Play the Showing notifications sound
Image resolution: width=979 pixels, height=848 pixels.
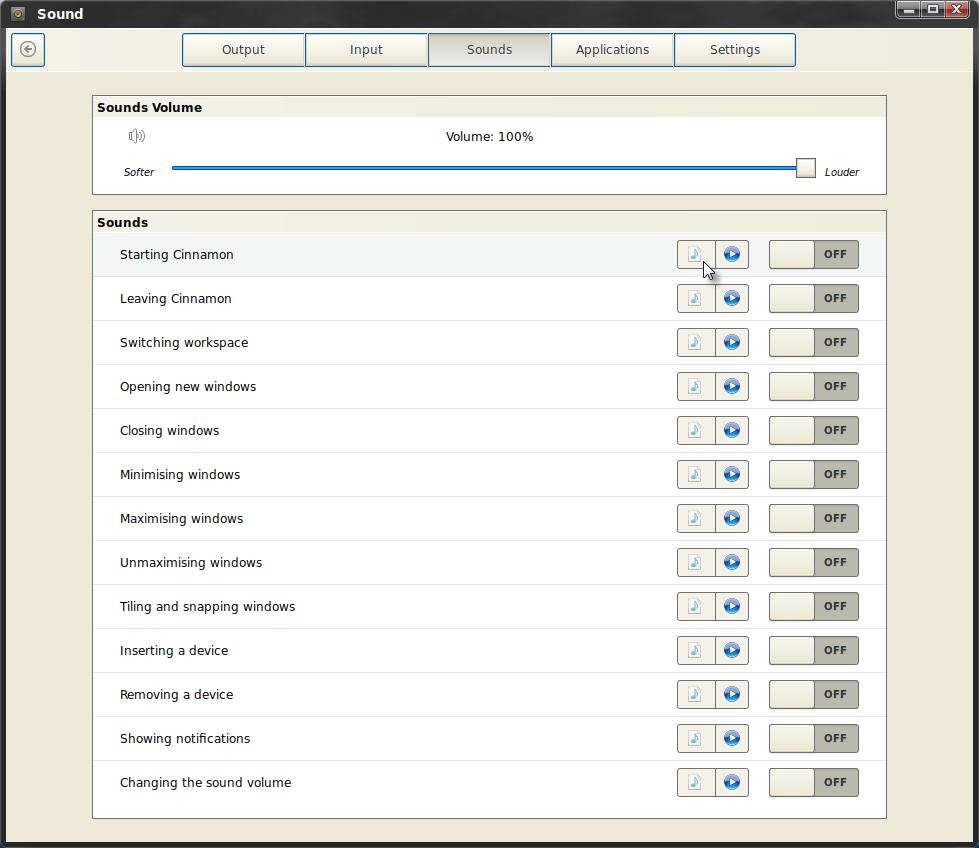pos(732,738)
